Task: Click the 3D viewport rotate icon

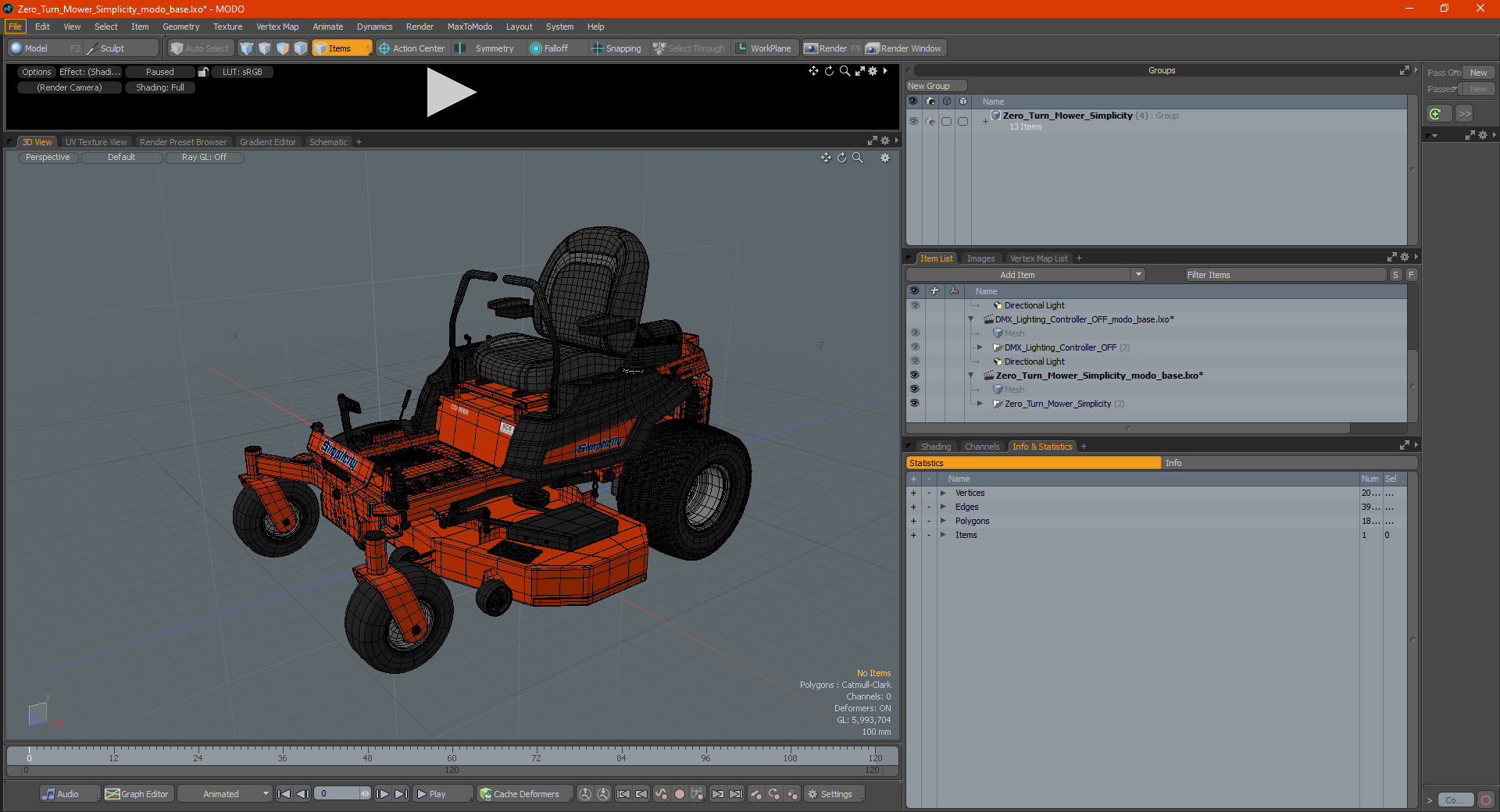Action: (x=842, y=158)
